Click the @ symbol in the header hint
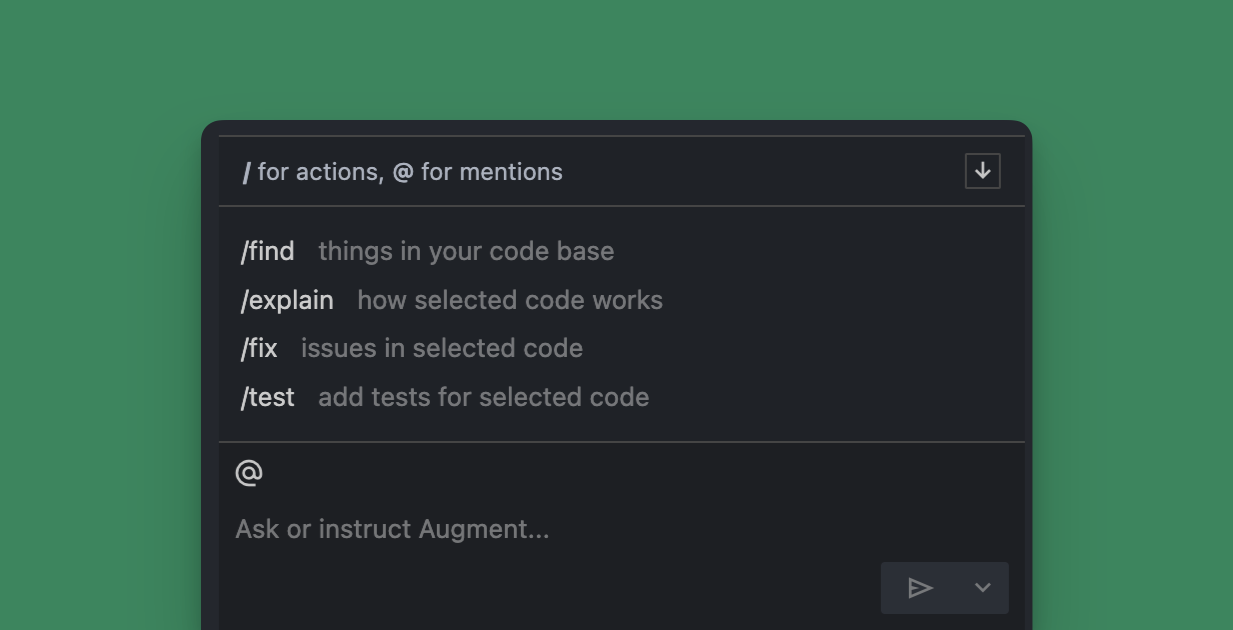The width and height of the screenshot is (1233, 630). (402, 172)
